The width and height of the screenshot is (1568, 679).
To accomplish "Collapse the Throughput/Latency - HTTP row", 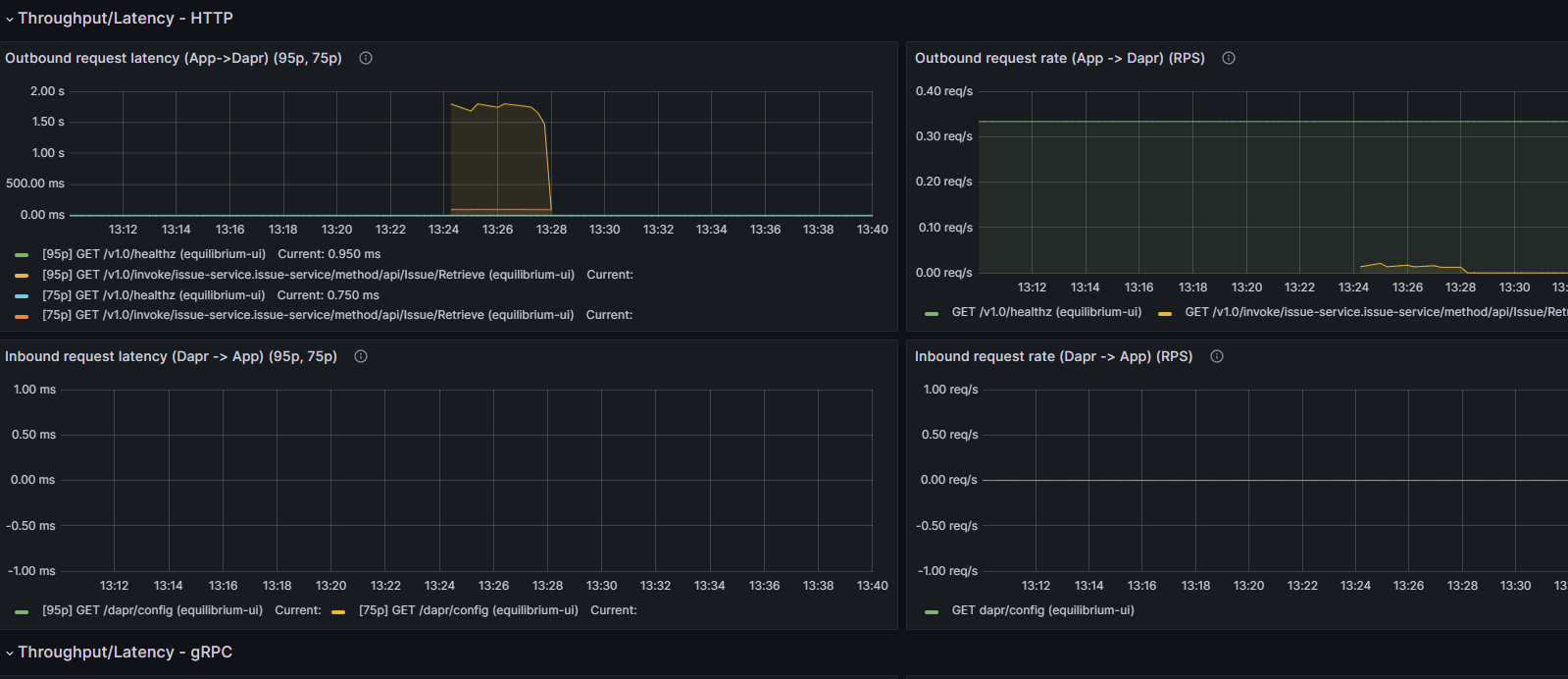I will (x=10, y=19).
